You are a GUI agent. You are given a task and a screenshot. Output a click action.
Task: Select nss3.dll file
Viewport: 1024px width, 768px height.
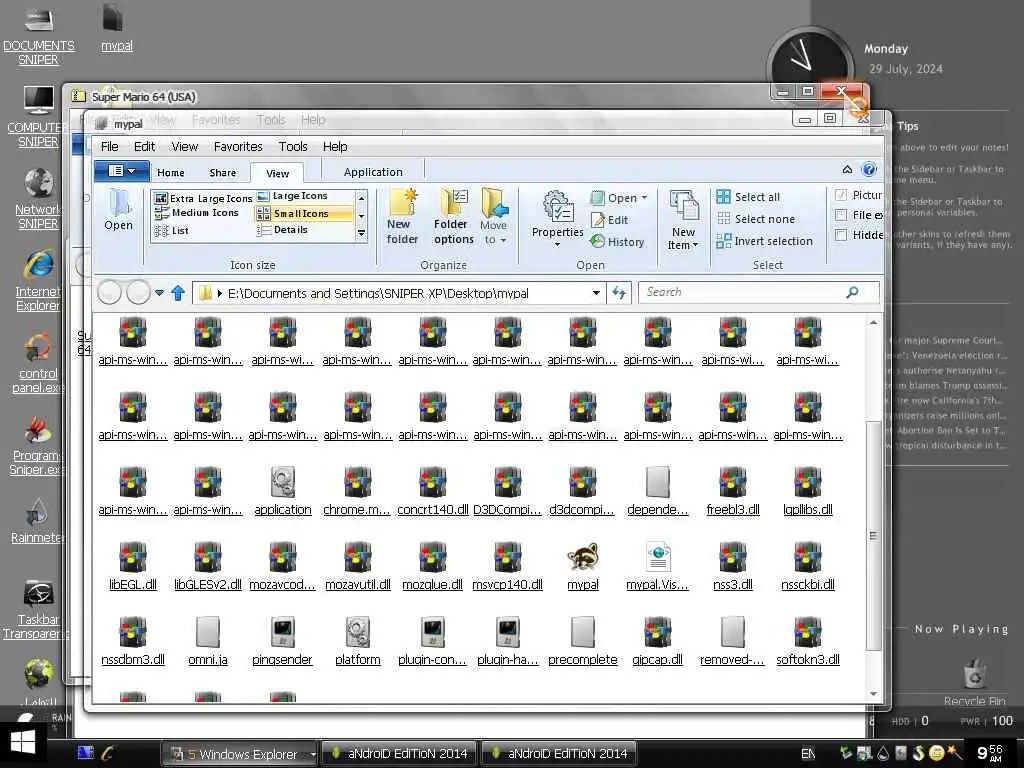click(x=733, y=566)
